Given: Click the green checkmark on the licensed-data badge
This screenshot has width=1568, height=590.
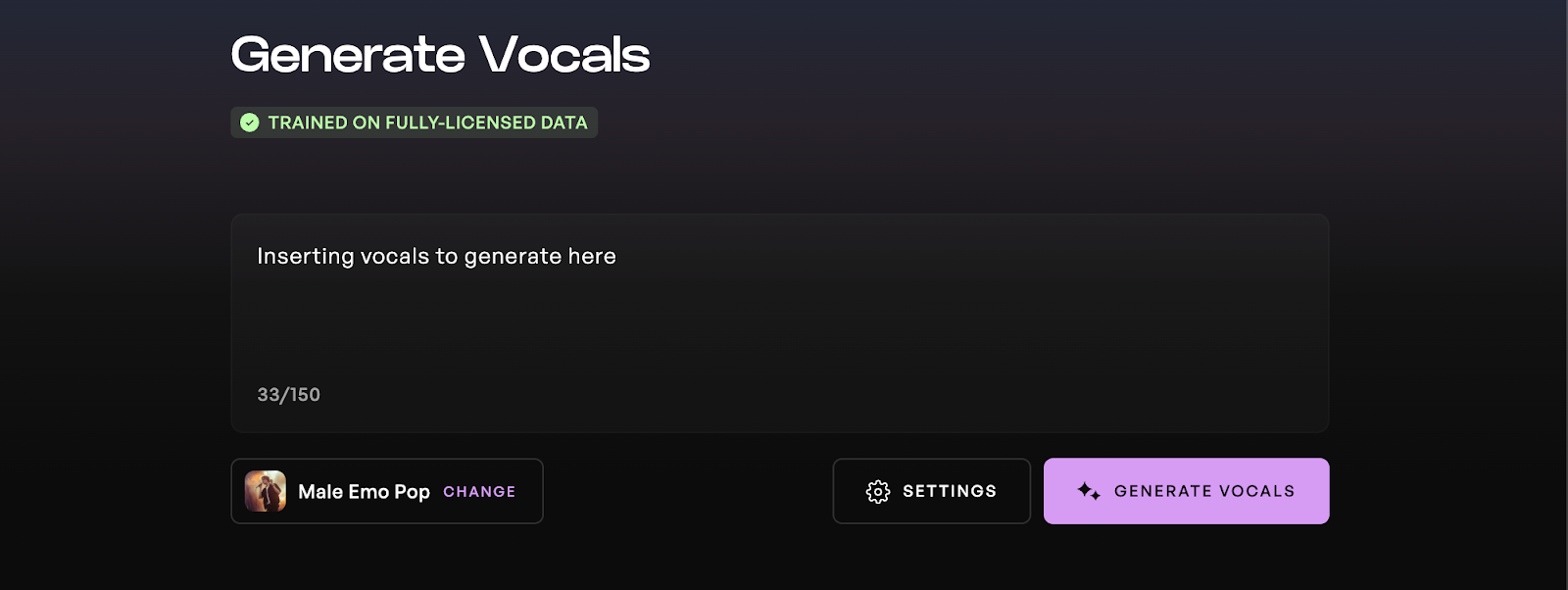Looking at the screenshot, I should 251,122.
